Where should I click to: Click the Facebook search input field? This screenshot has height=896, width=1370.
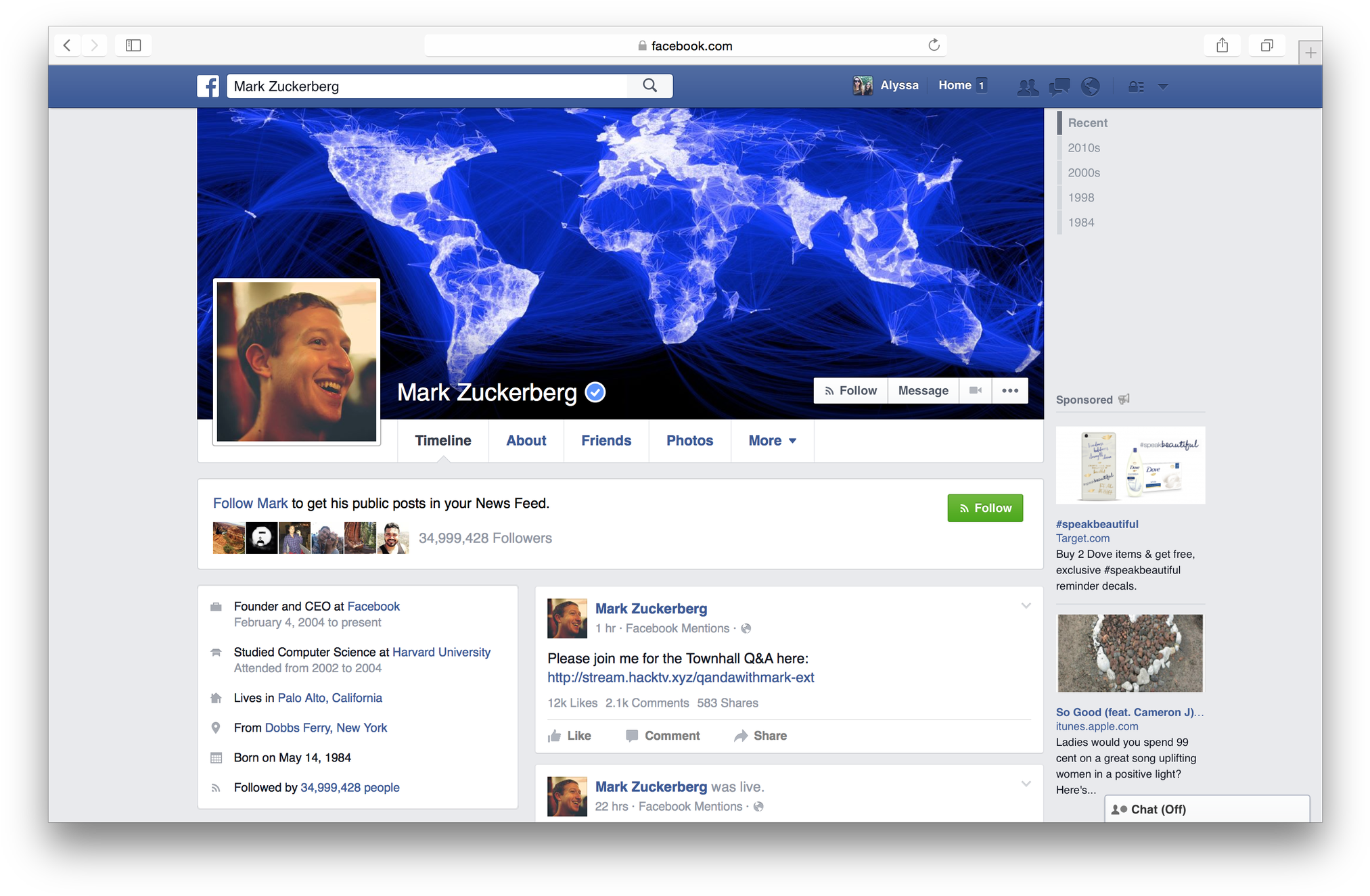point(427,86)
